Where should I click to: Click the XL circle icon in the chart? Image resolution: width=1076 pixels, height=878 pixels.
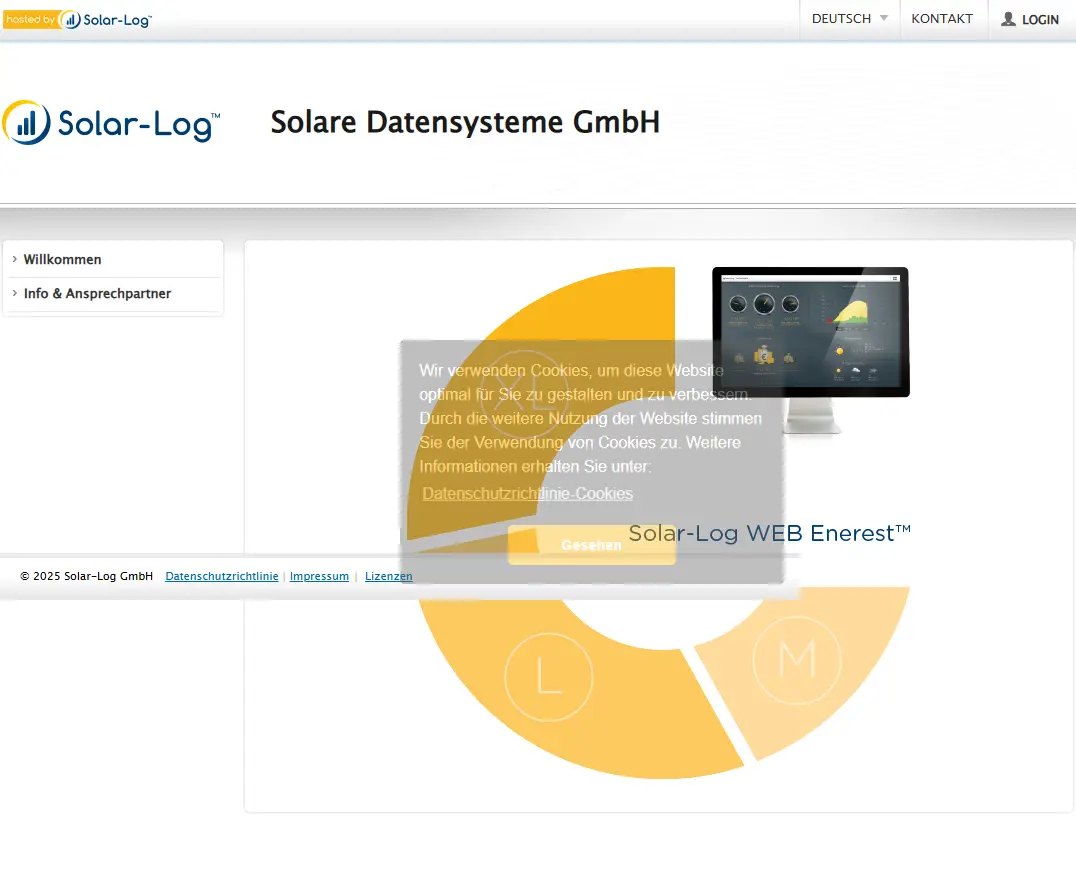click(x=526, y=395)
